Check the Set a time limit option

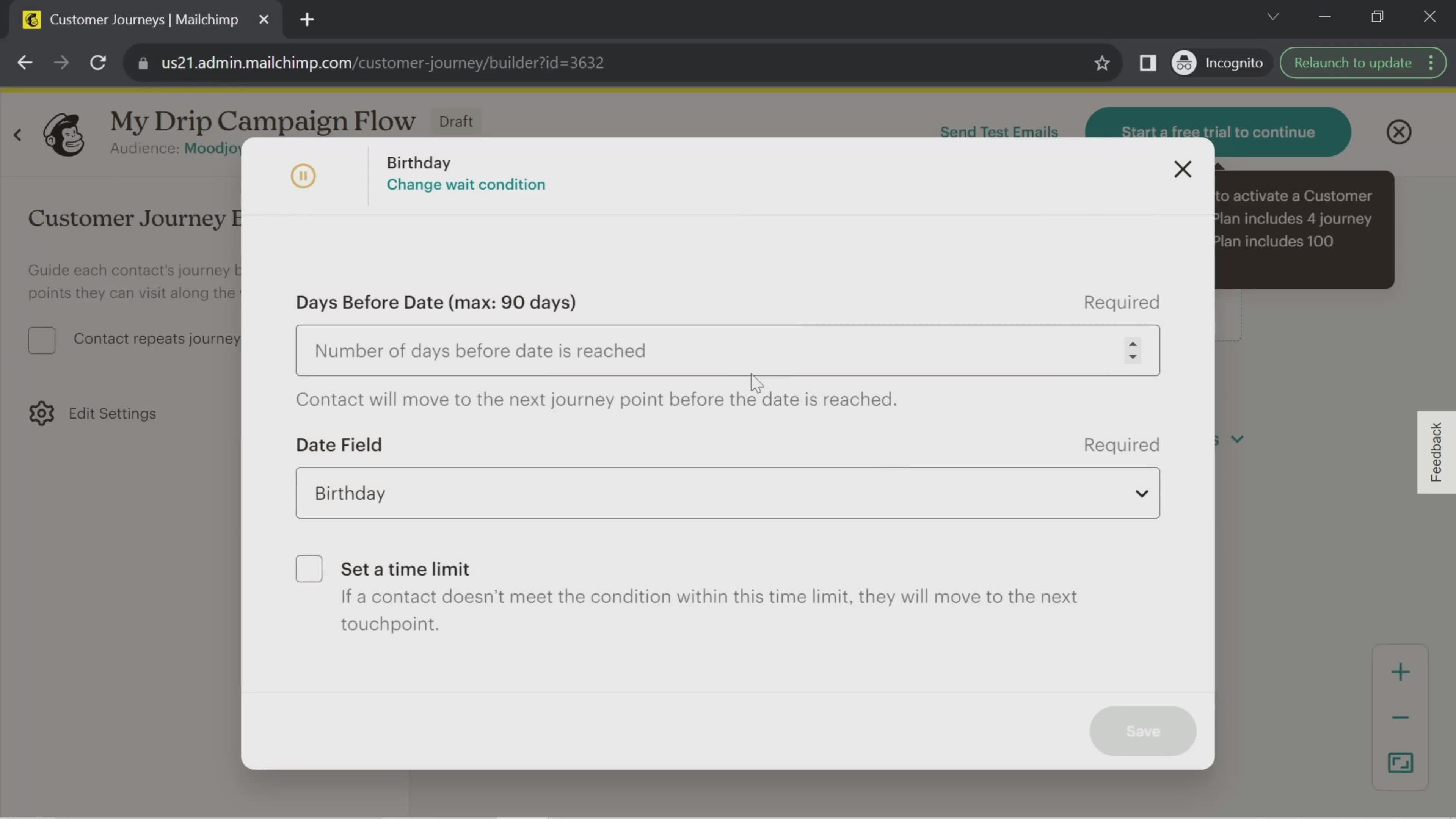click(x=309, y=568)
